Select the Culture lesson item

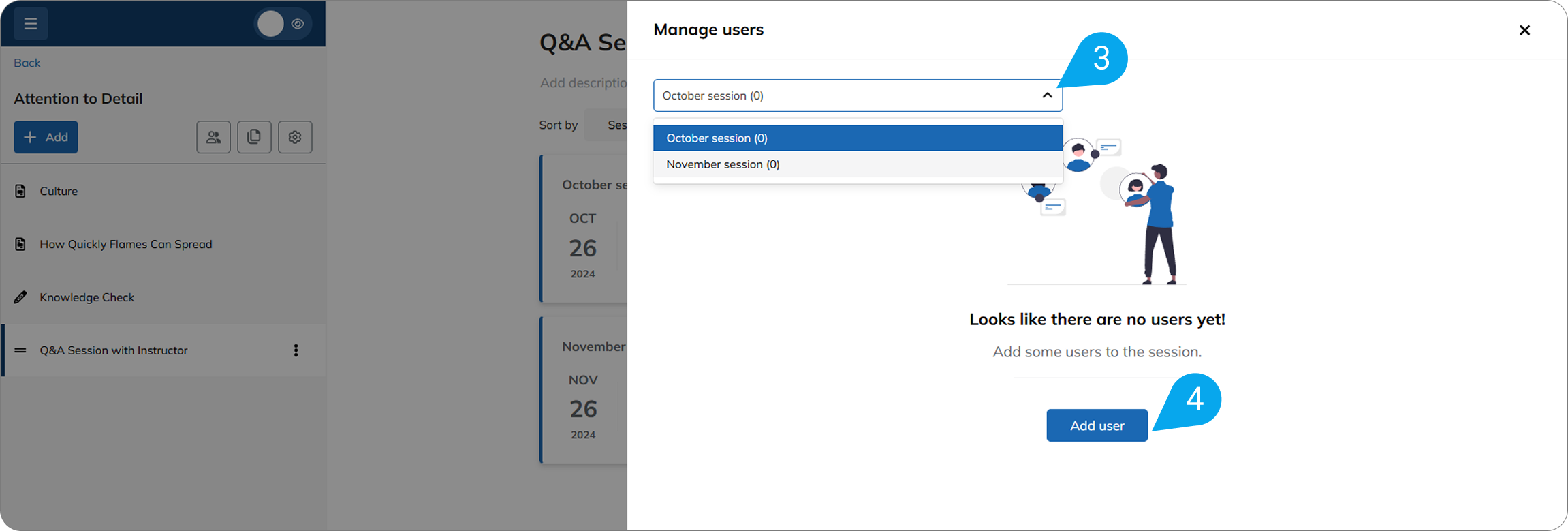[163, 191]
